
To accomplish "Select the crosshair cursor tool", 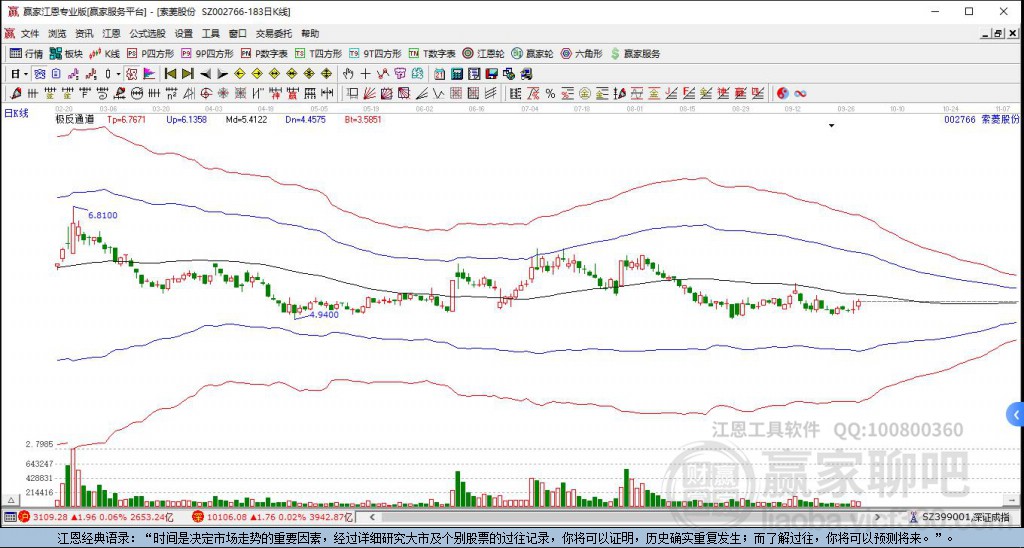I will [365, 74].
